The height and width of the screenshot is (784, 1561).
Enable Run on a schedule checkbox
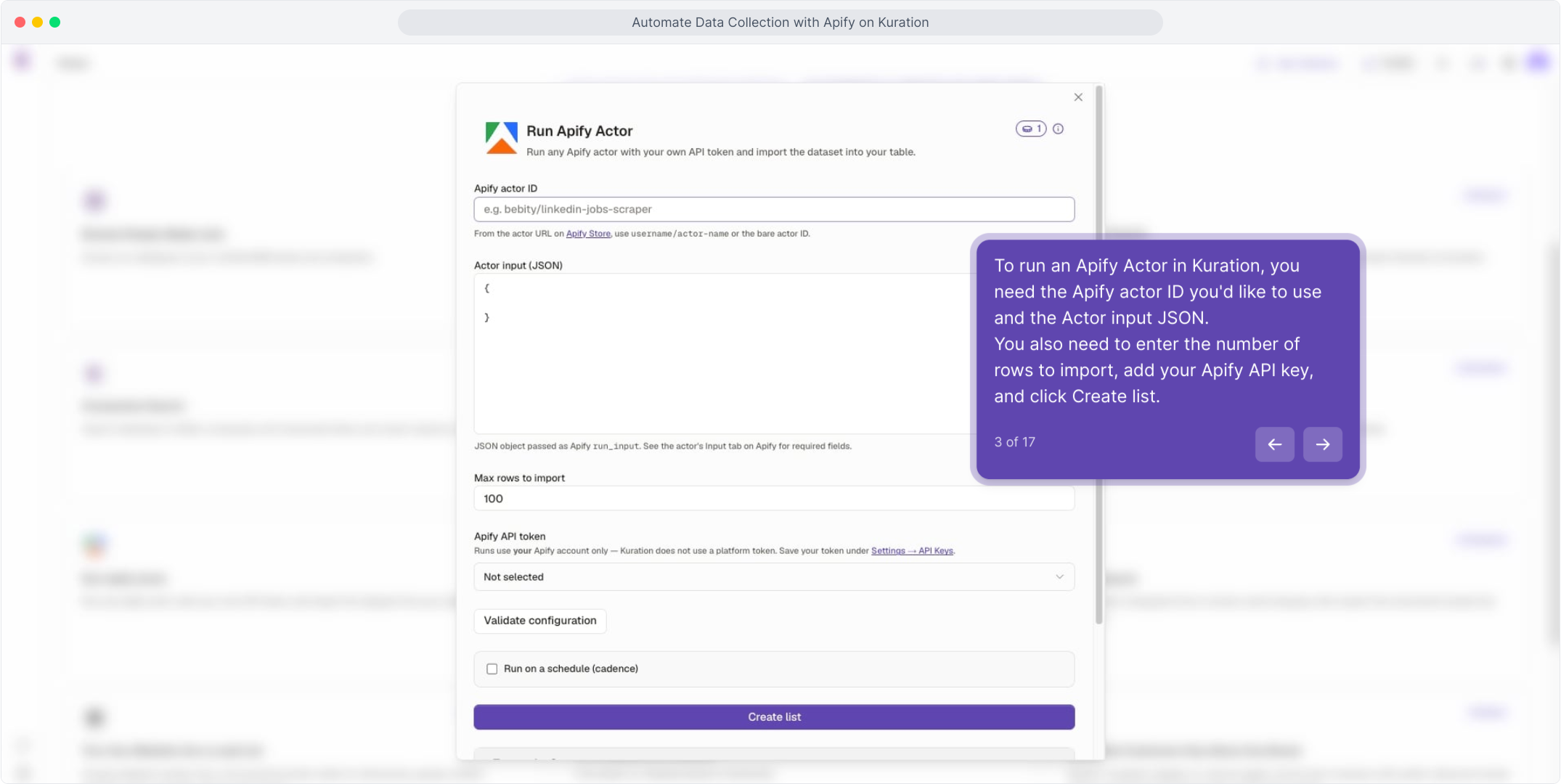(x=492, y=669)
